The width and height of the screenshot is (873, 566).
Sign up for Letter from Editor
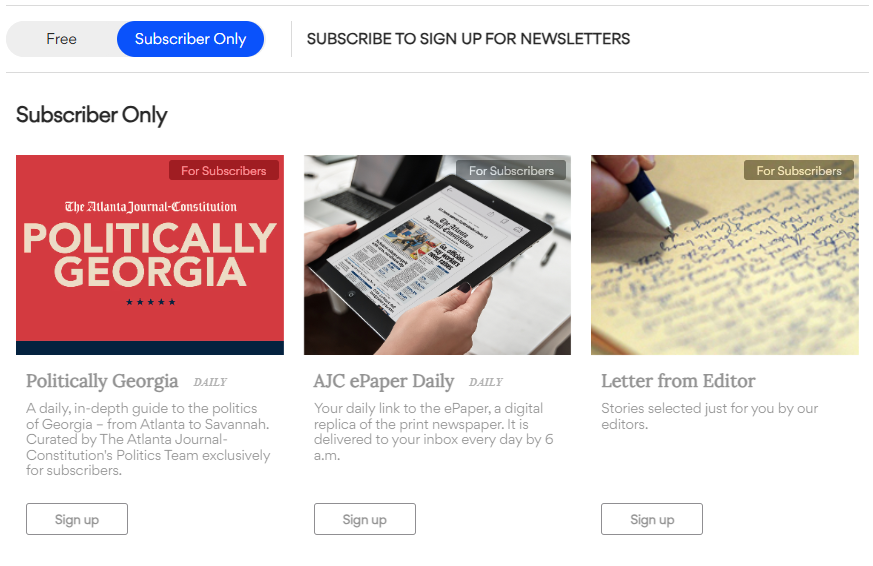pyautogui.click(x=652, y=519)
